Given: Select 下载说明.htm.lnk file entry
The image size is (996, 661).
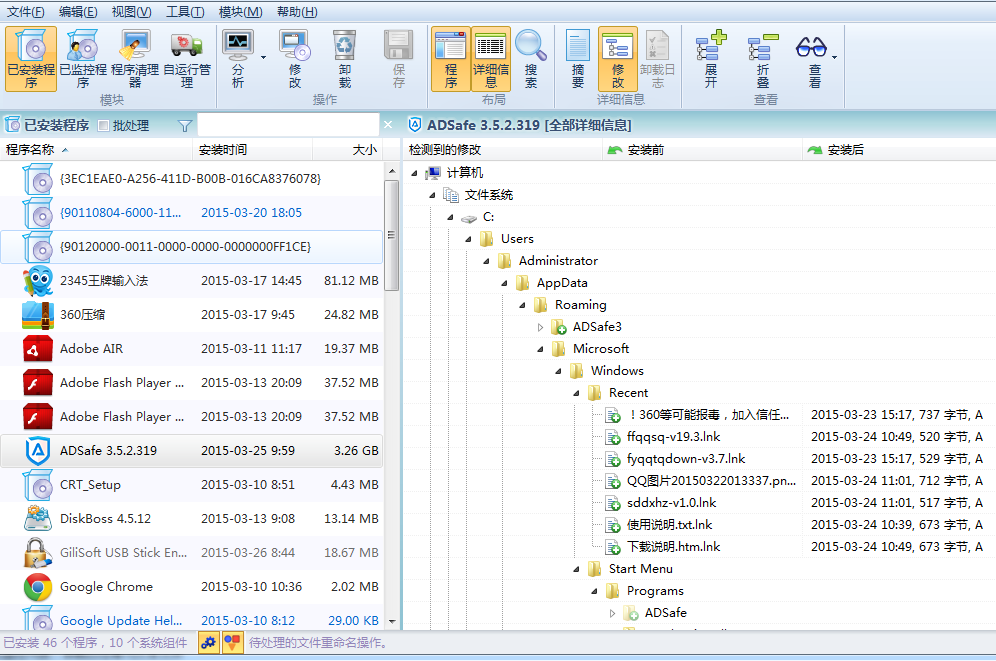Looking at the screenshot, I should click(x=673, y=547).
